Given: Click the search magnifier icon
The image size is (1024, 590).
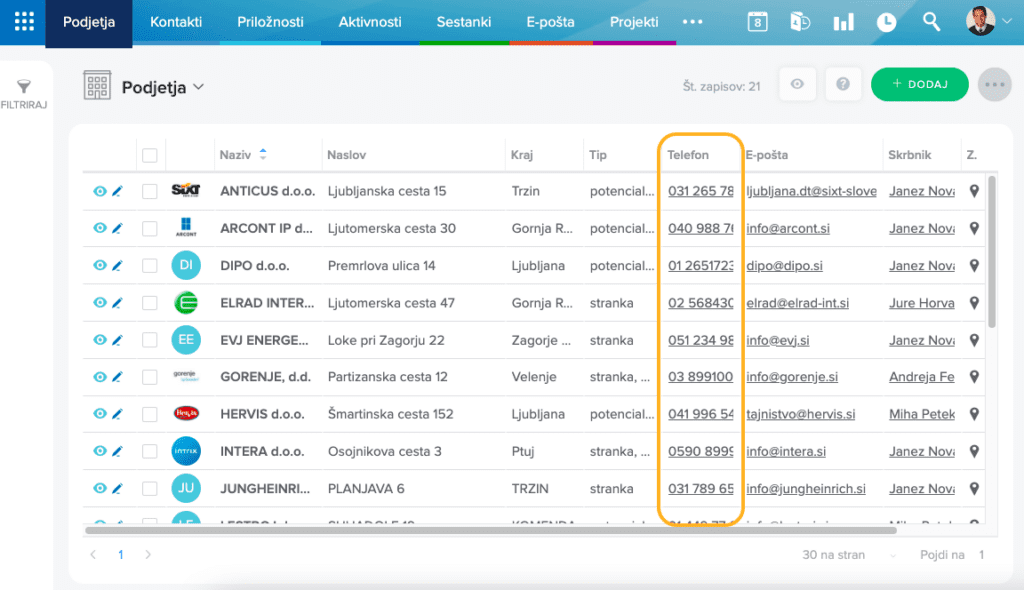Looking at the screenshot, I should click(x=931, y=22).
